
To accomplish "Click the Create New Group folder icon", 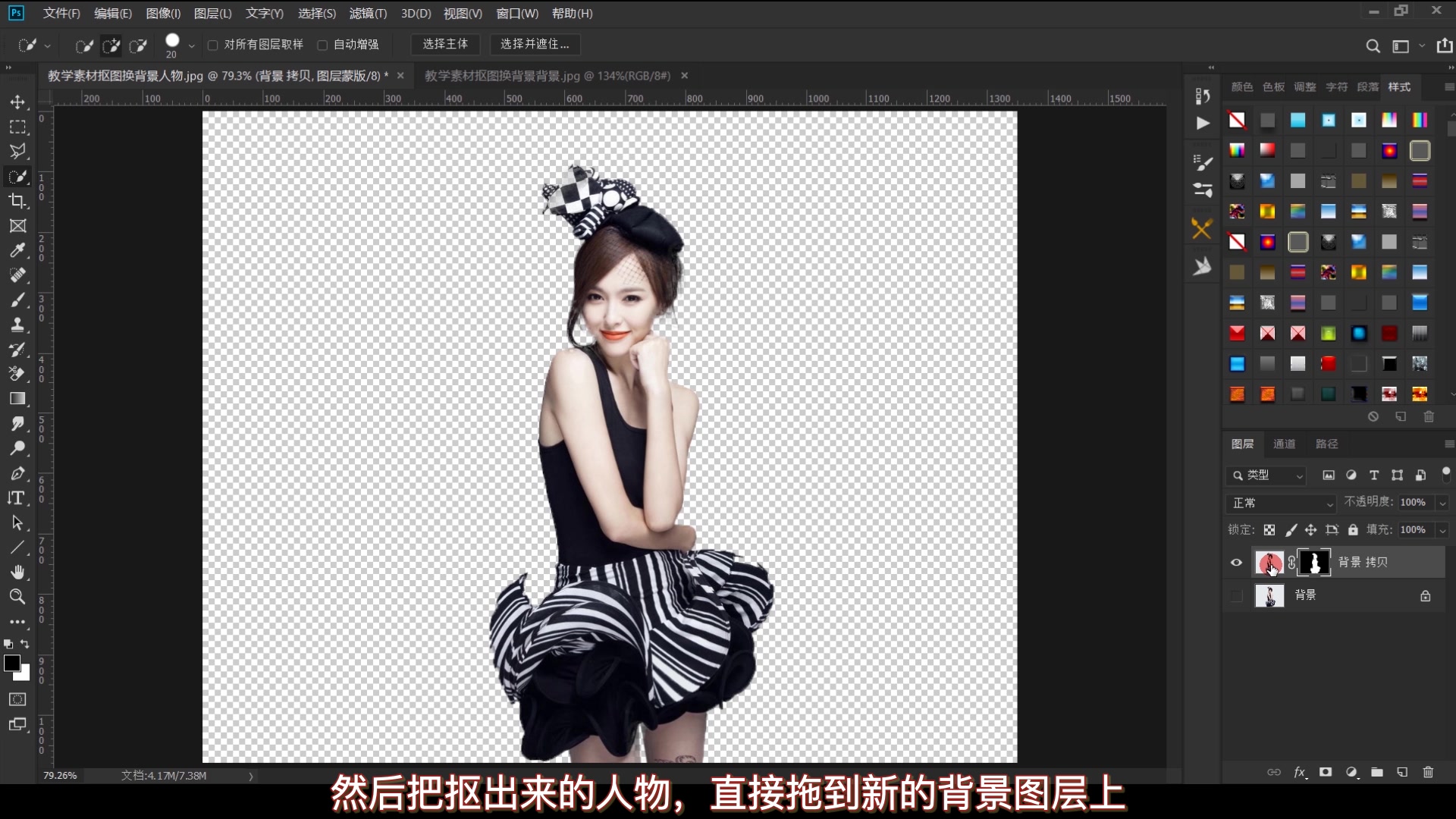I will [1377, 772].
